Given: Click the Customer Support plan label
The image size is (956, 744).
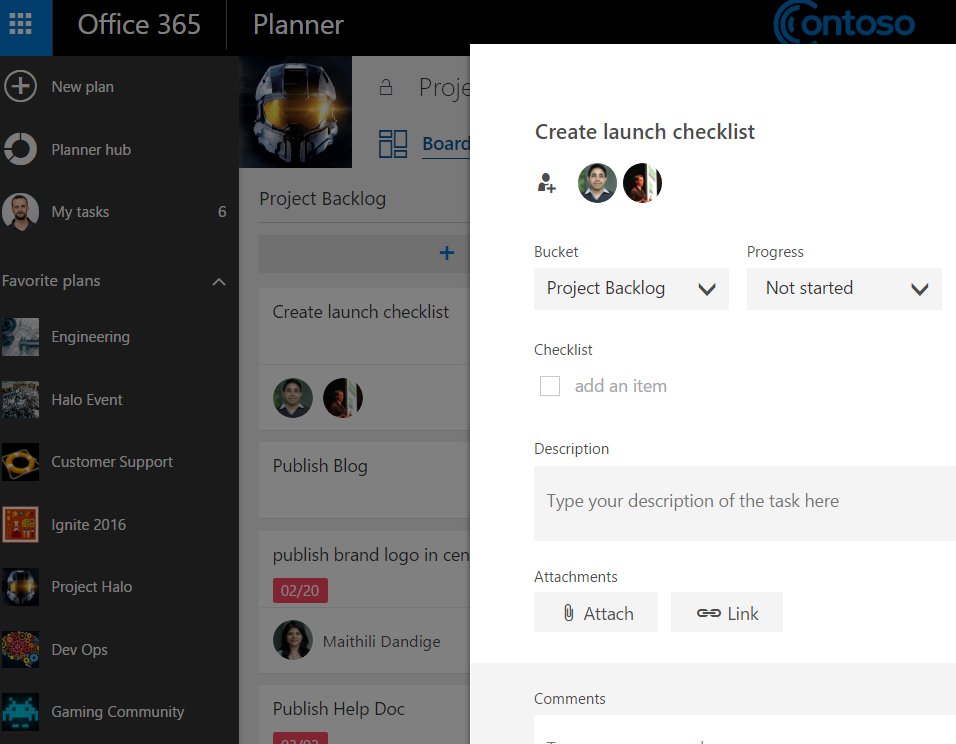Looking at the screenshot, I should pos(112,462).
